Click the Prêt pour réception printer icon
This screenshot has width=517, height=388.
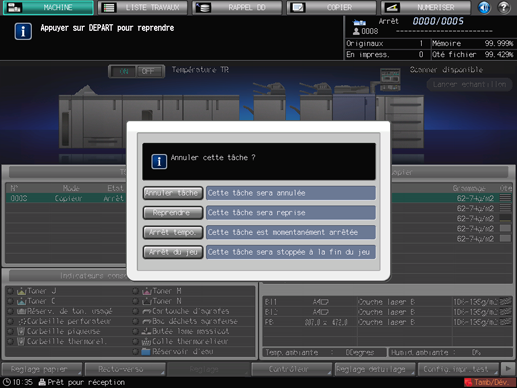click(42, 382)
